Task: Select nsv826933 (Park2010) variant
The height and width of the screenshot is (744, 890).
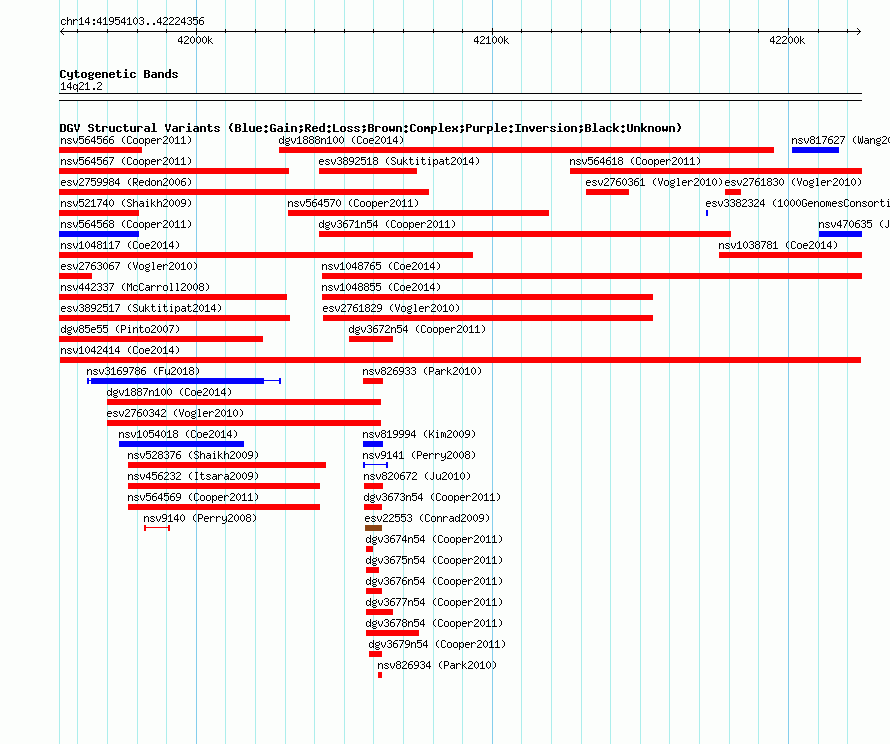Action: click(x=422, y=371)
